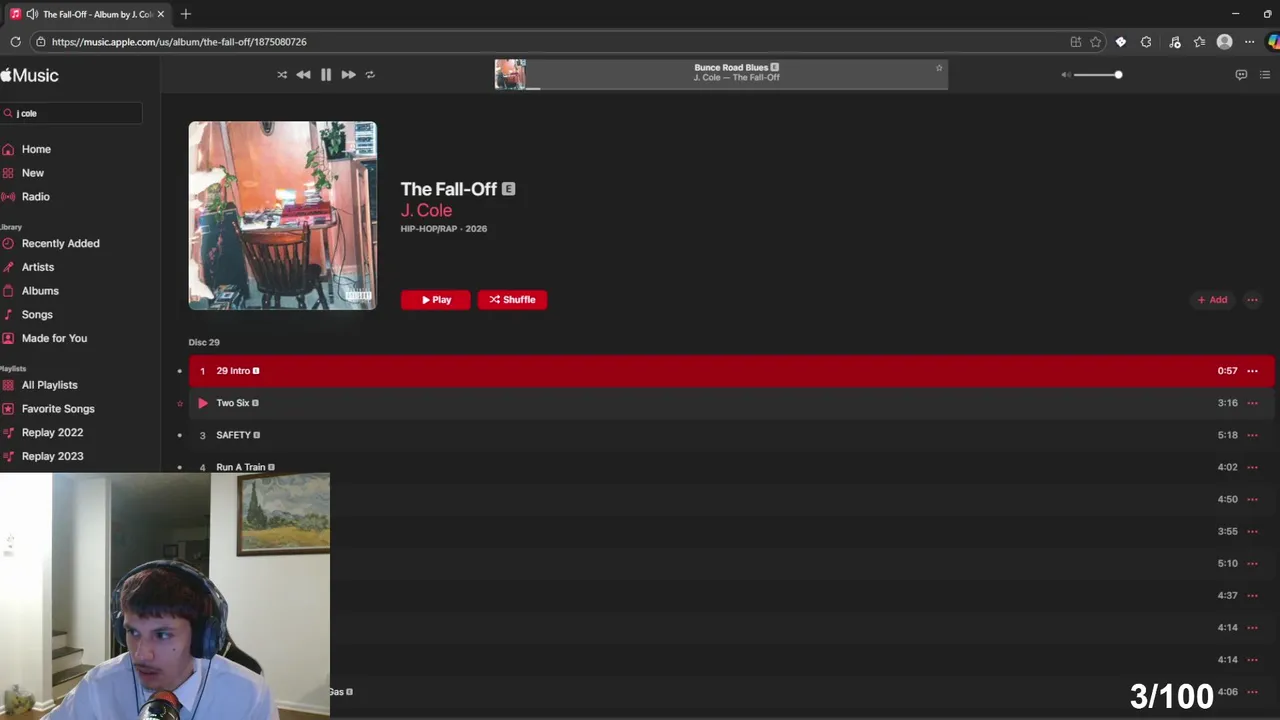Open Albums in the library
1280x720 pixels.
(40, 291)
